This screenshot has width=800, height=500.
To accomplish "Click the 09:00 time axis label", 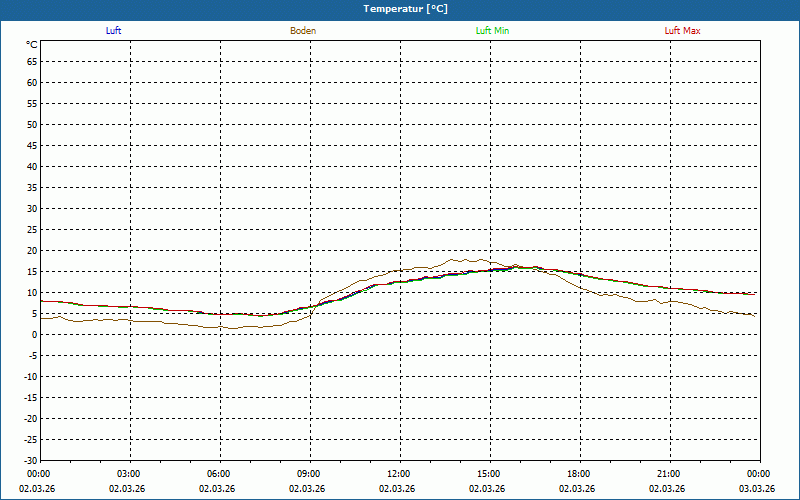I will tap(309, 474).
